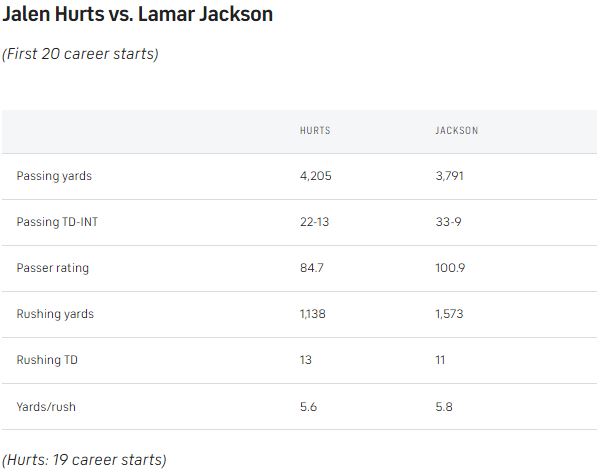Click the Passing TD-INT row label

click(x=57, y=222)
